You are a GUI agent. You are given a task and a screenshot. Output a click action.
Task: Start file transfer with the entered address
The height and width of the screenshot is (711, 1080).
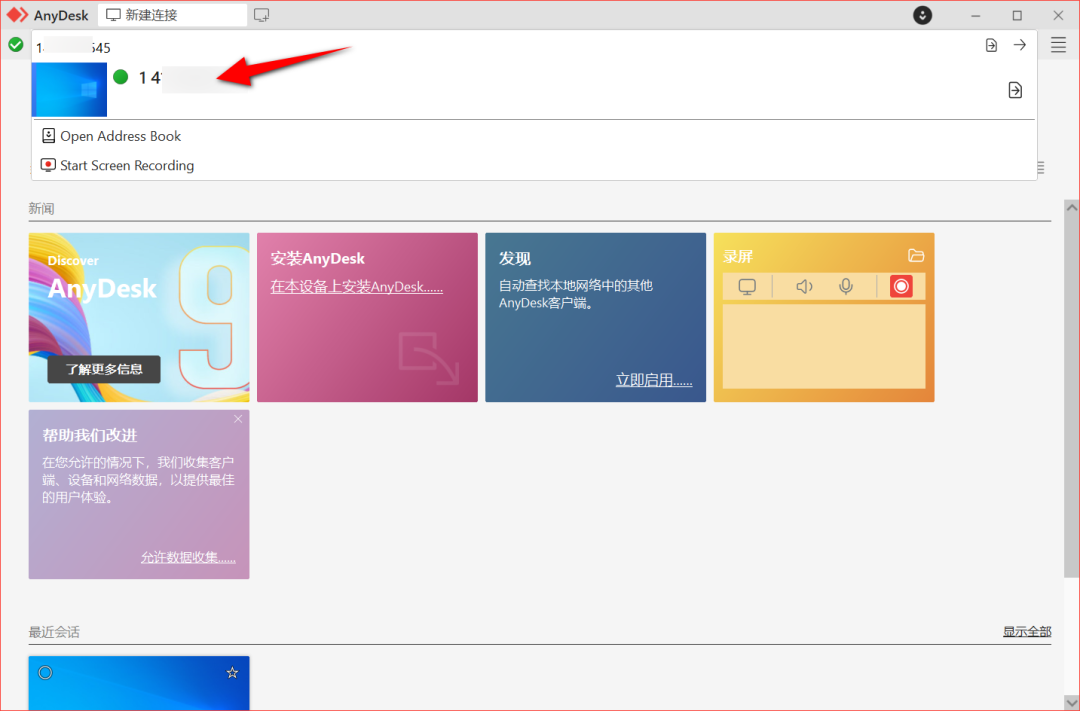[990, 45]
